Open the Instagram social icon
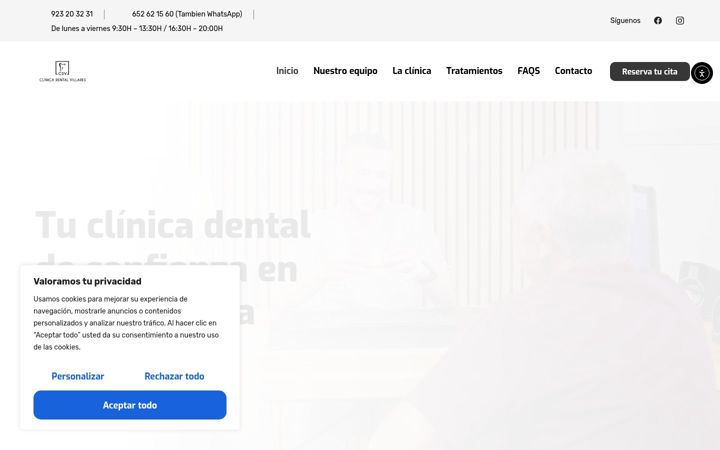720x450 pixels. (x=680, y=20)
